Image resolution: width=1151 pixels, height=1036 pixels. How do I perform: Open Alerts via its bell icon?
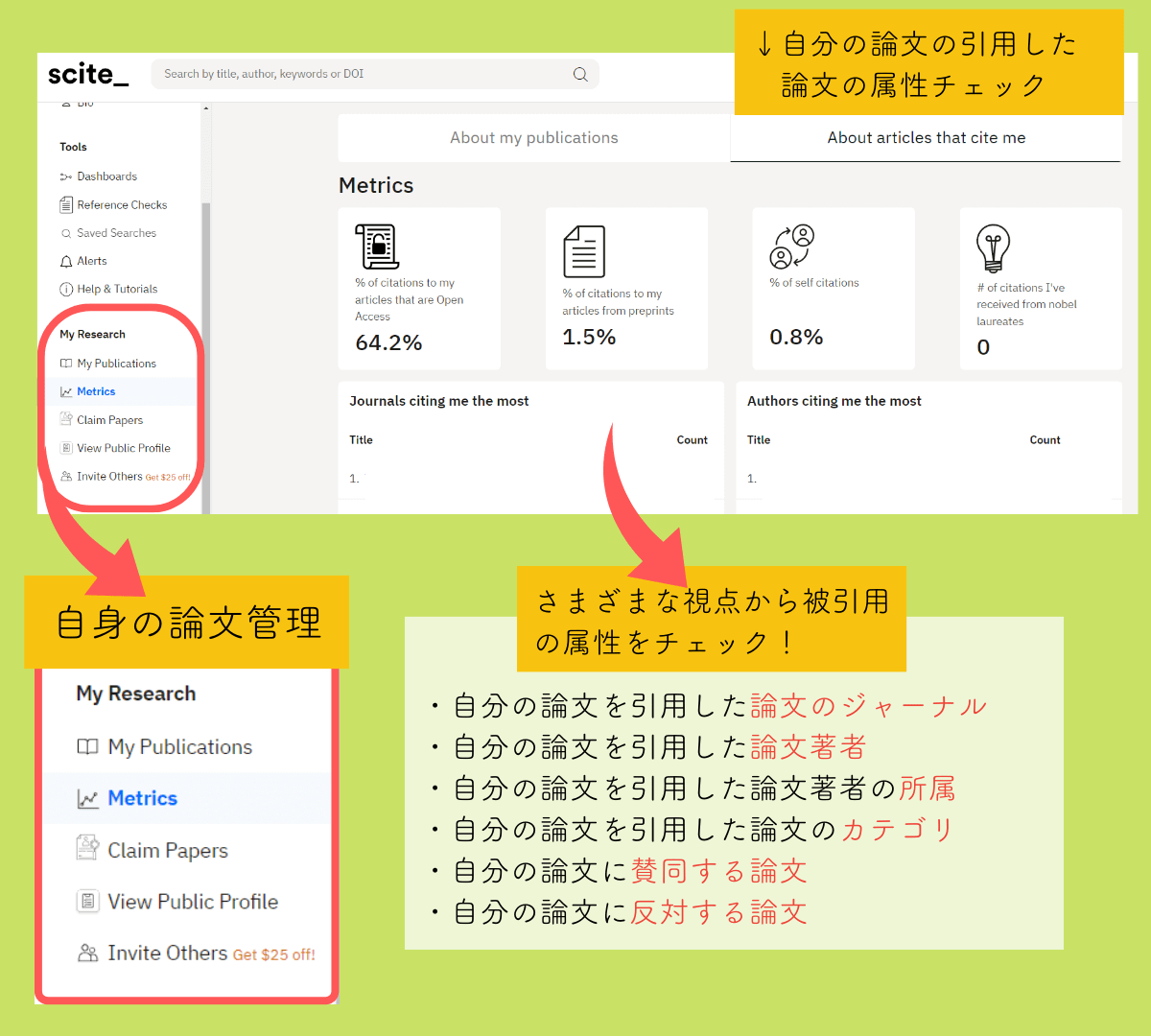[x=66, y=262]
